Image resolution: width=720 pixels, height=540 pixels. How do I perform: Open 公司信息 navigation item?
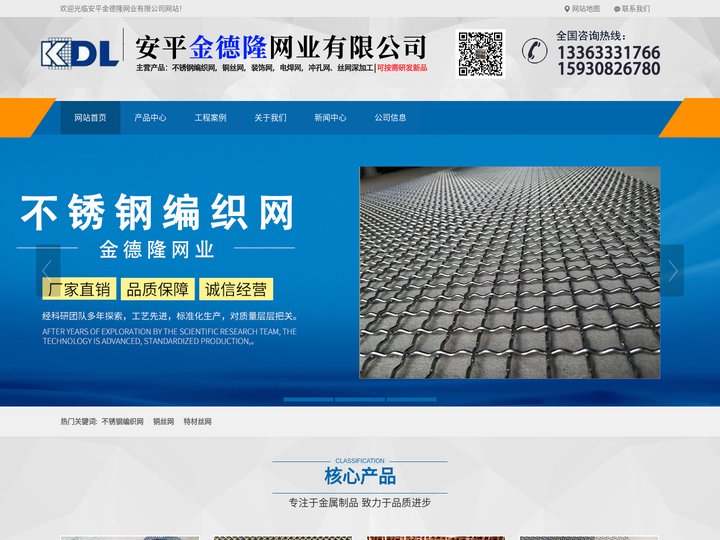[390, 118]
